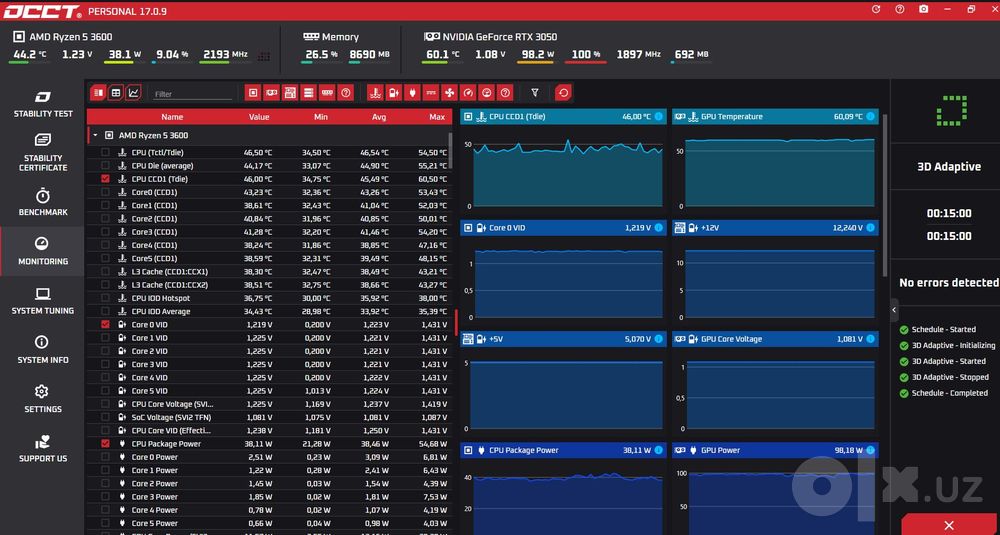Open info for CPU CCD1 (Tdie) graph

point(659,117)
